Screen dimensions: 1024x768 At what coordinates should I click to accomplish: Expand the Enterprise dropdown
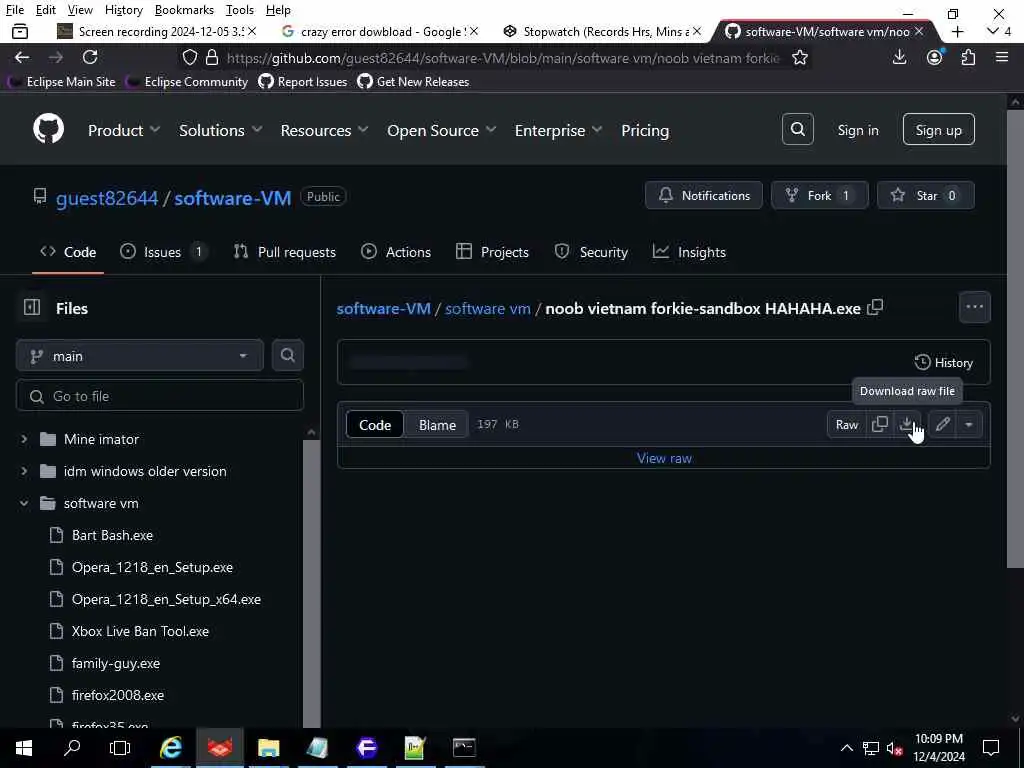click(x=558, y=130)
